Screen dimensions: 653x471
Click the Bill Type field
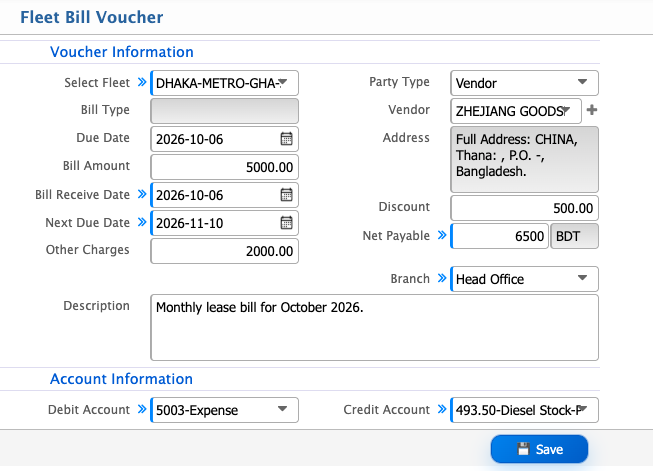pyautogui.click(x=224, y=111)
